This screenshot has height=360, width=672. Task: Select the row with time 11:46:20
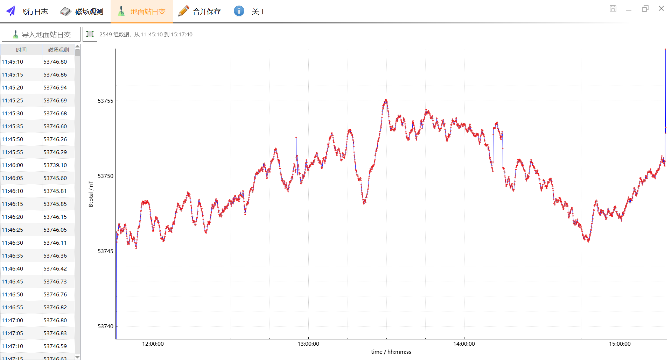37,217
